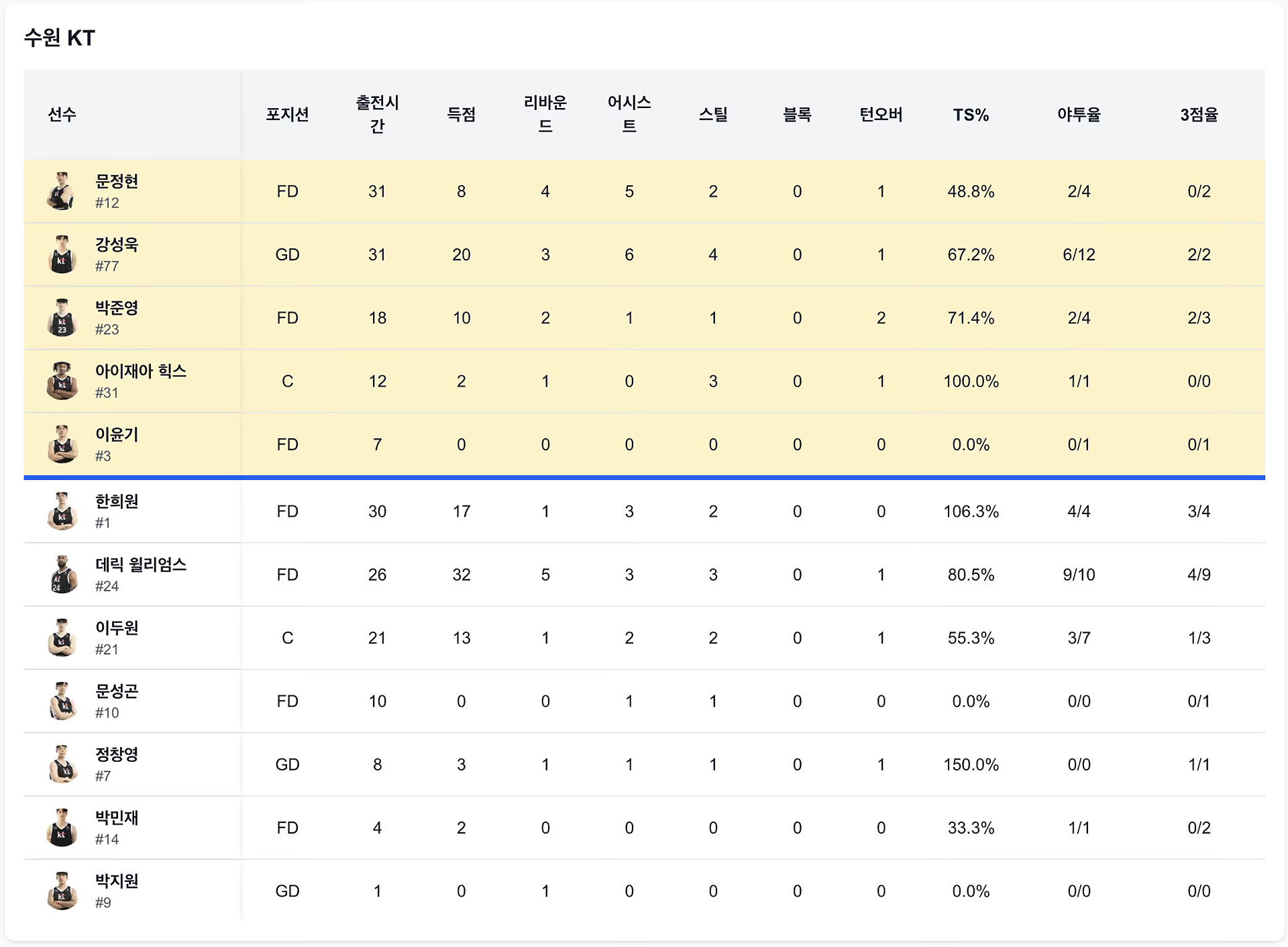This screenshot has height=947, width=1288.
Task: Click 박준영 player photo thumbnail
Action: (x=62, y=317)
